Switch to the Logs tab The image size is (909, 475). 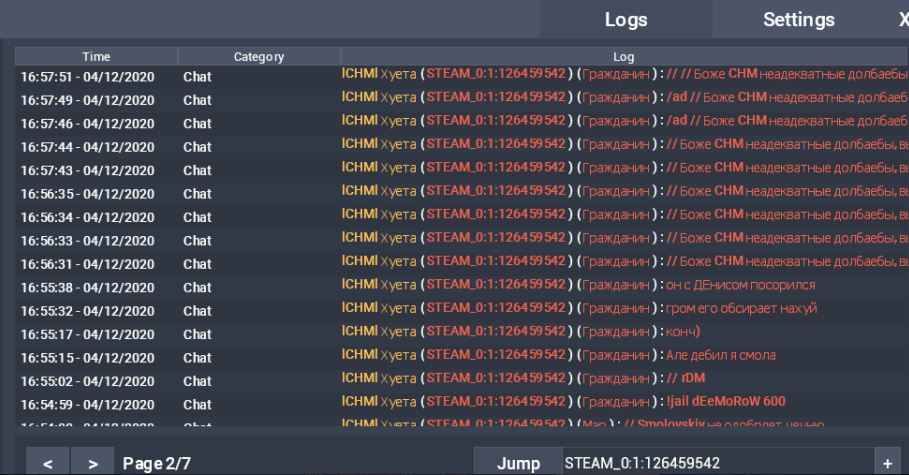pyautogui.click(x=626, y=19)
